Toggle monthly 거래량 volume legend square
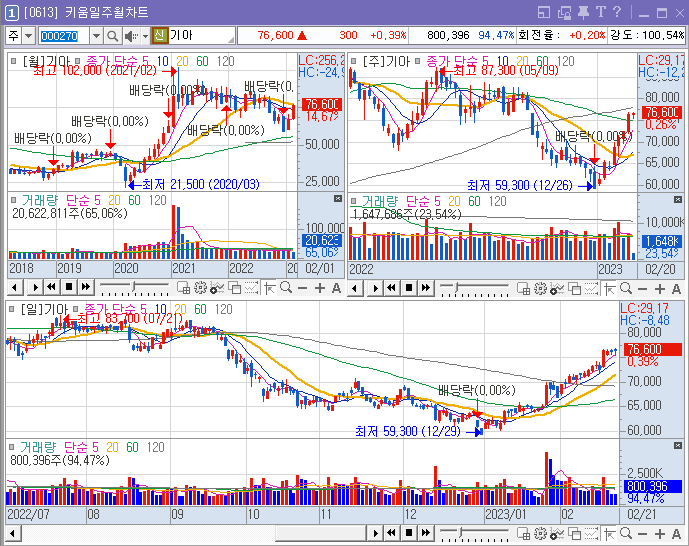Viewport: 689px width, 546px height. click(14, 200)
